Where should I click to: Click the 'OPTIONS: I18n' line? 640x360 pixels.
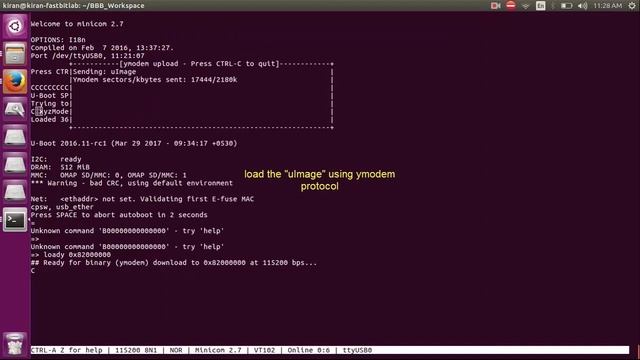pos(58,40)
